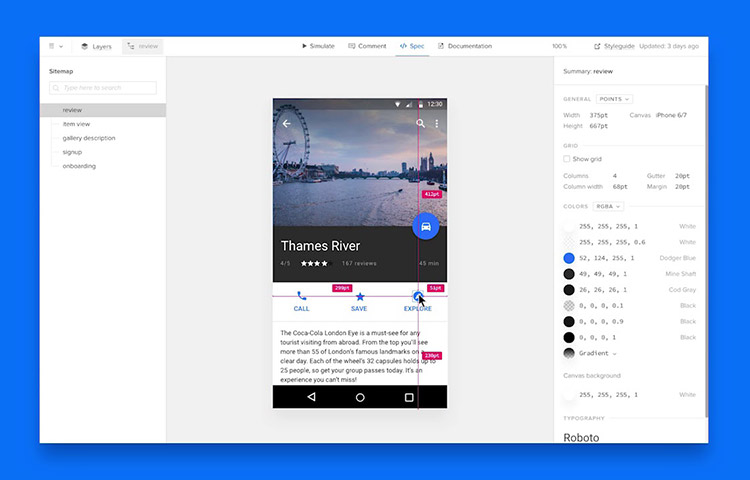Click the iPhone 6/7 canvas value
Image resolution: width=750 pixels, height=480 pixels.
coord(671,115)
